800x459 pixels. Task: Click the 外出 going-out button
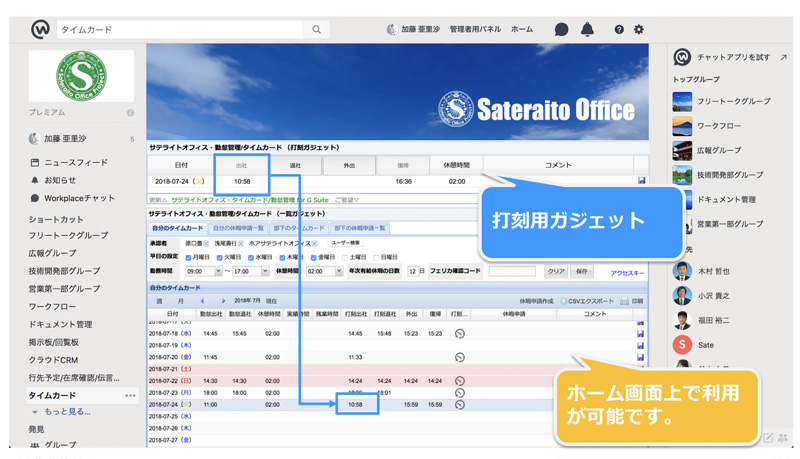click(349, 165)
